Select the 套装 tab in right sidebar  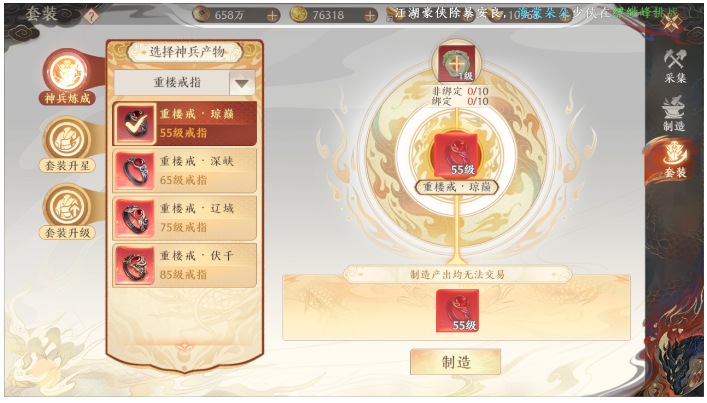tap(675, 161)
